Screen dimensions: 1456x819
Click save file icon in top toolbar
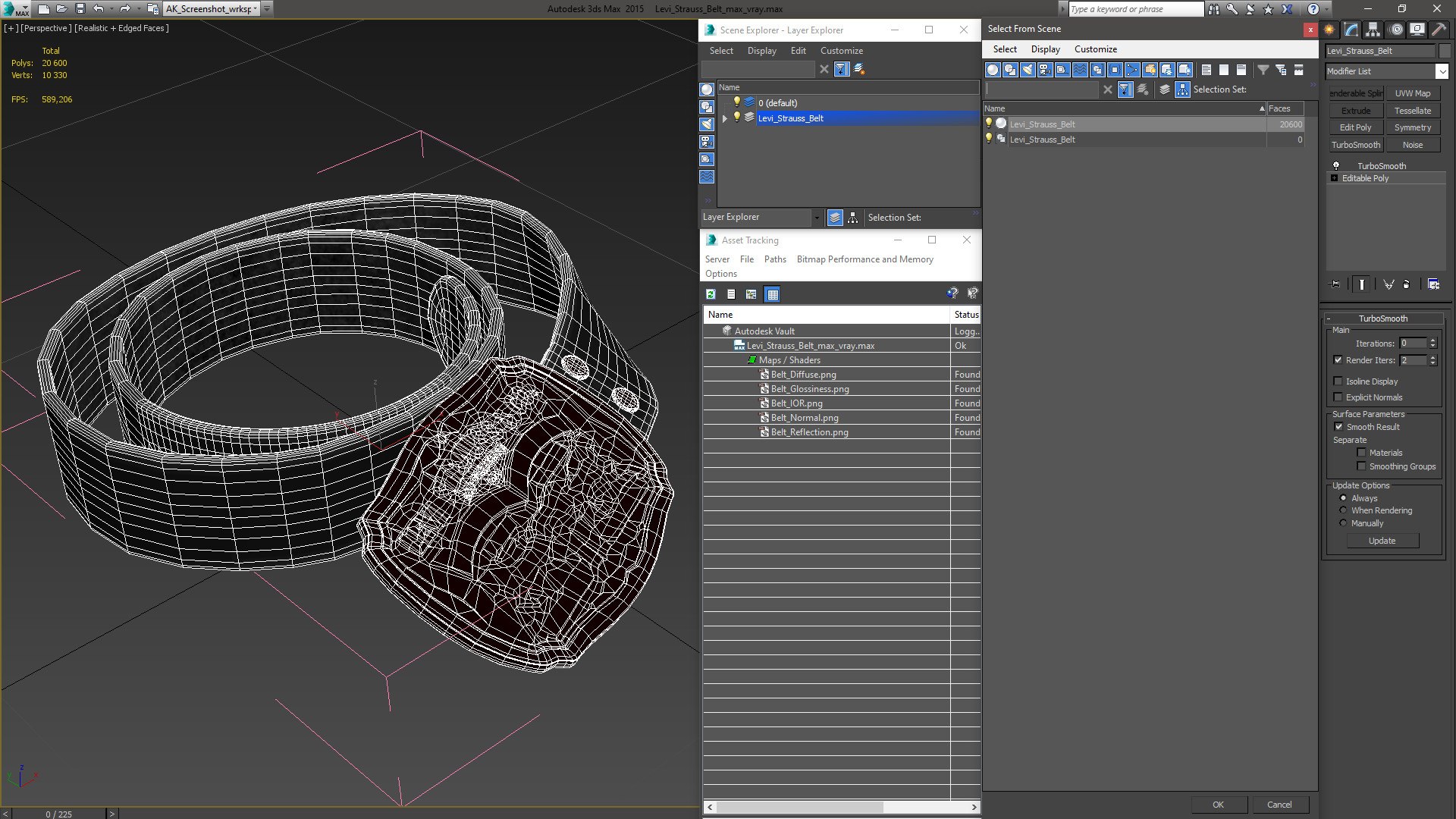80,9
